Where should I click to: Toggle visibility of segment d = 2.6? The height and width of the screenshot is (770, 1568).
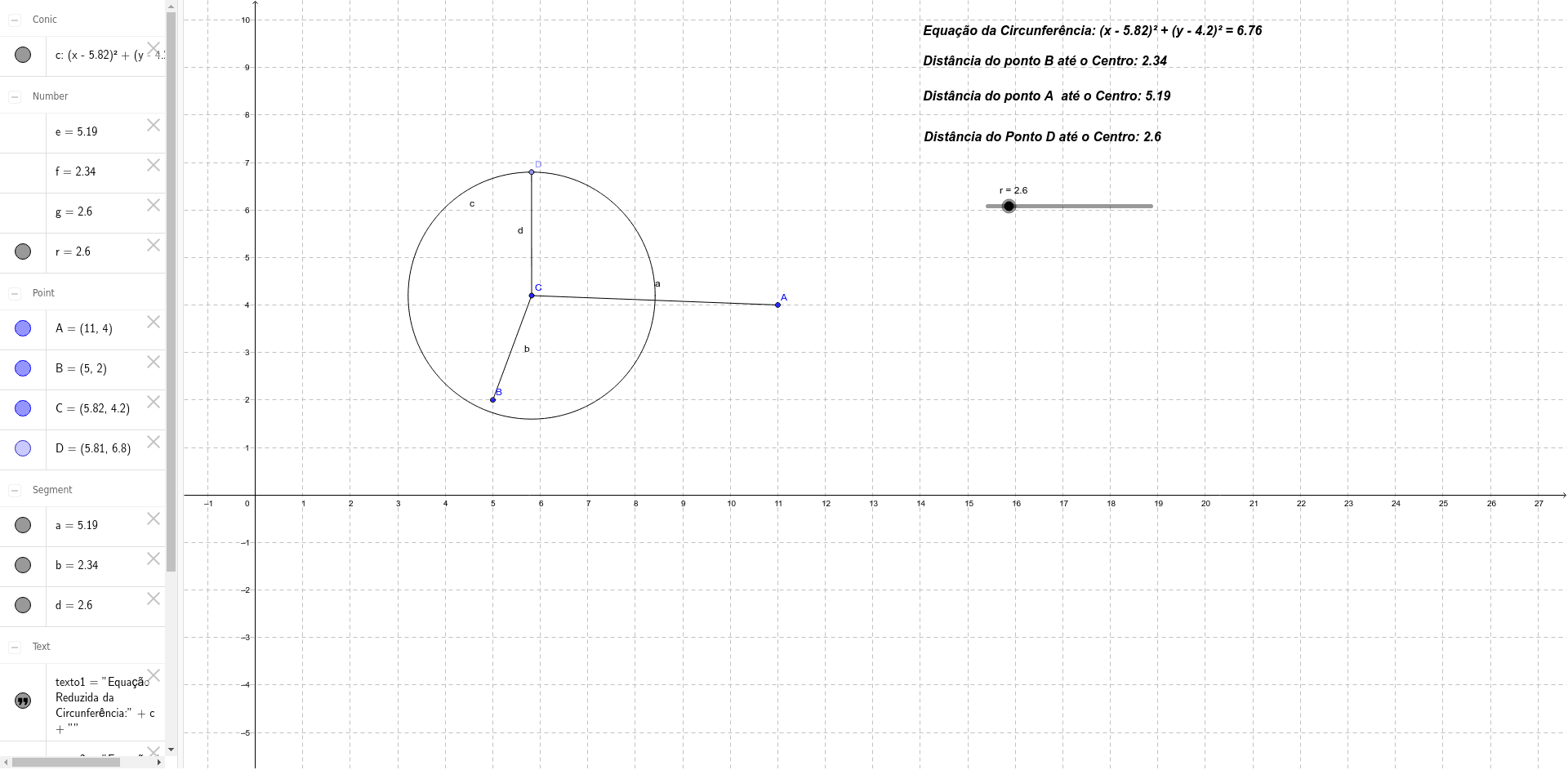pos(23,605)
